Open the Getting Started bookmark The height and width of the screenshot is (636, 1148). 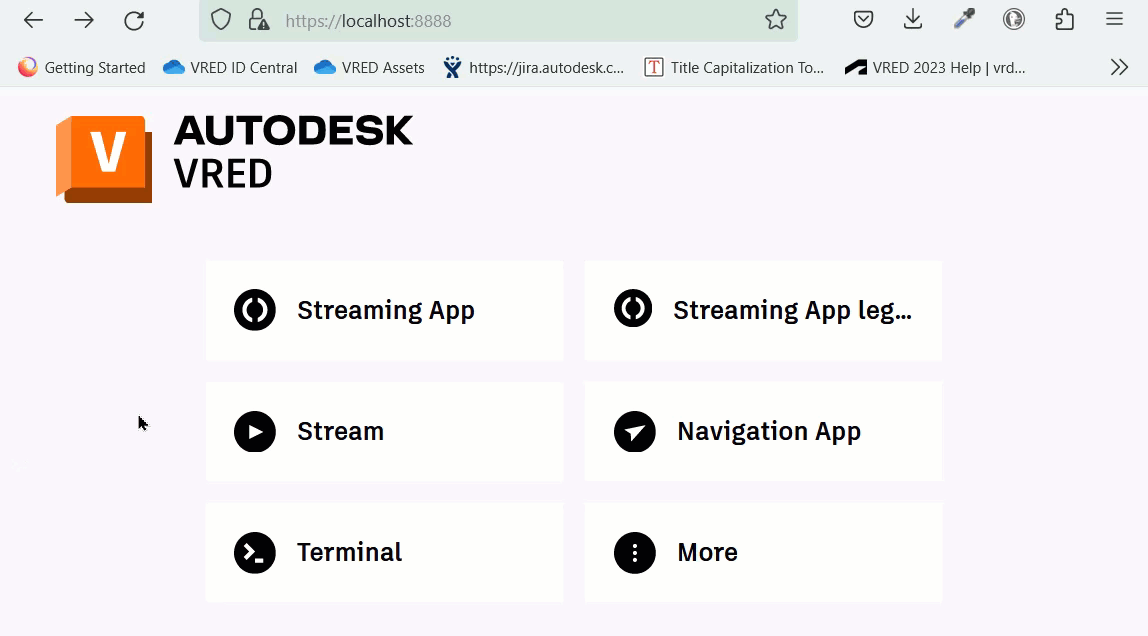(x=81, y=67)
